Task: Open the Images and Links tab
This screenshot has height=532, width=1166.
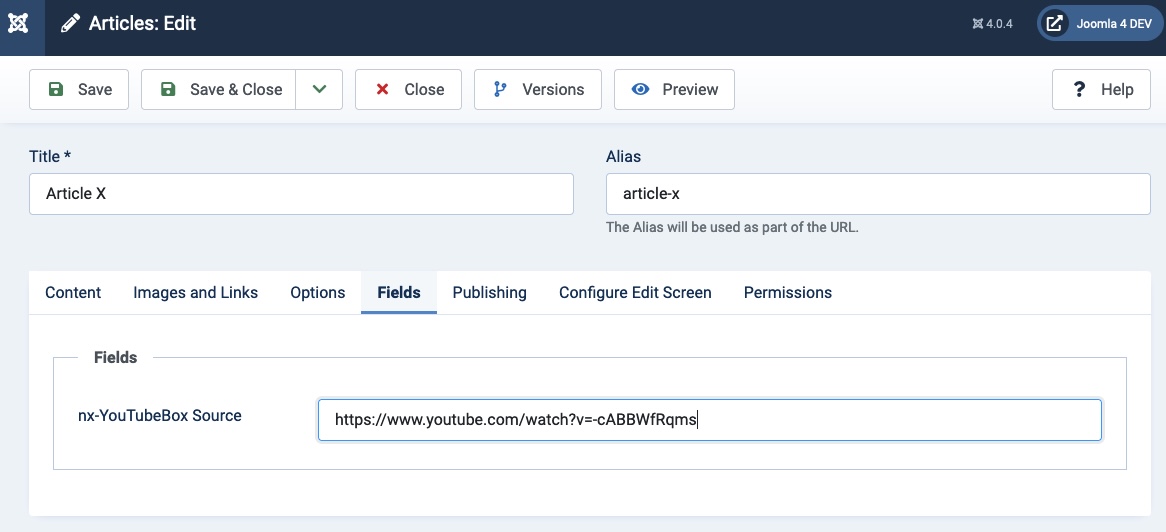Action: coord(196,292)
